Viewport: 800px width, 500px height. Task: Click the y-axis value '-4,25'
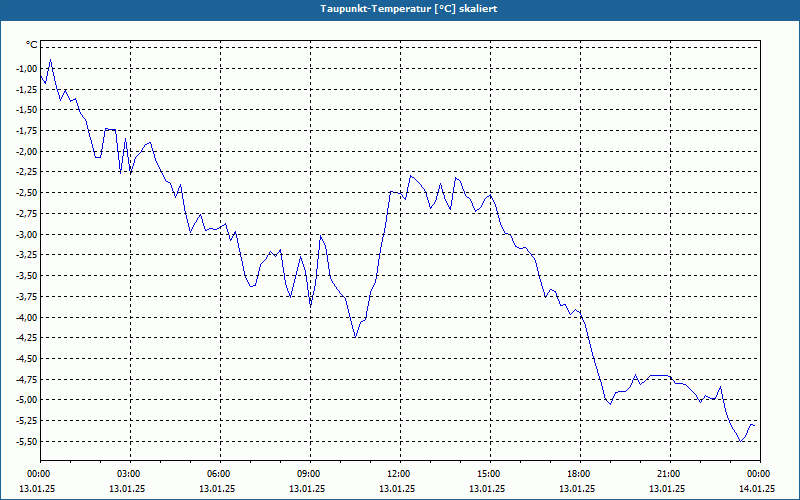(27, 338)
